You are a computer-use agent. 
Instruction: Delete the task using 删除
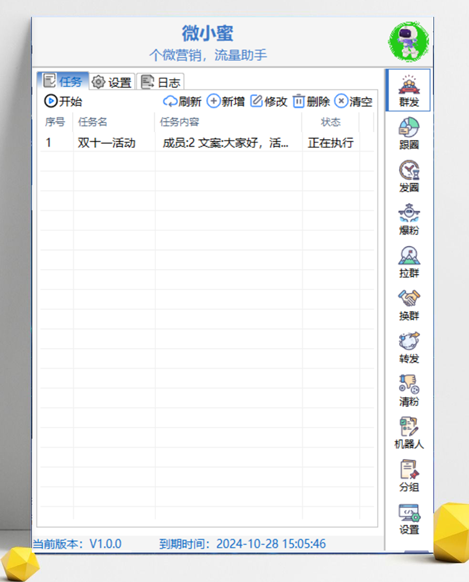pos(311,101)
